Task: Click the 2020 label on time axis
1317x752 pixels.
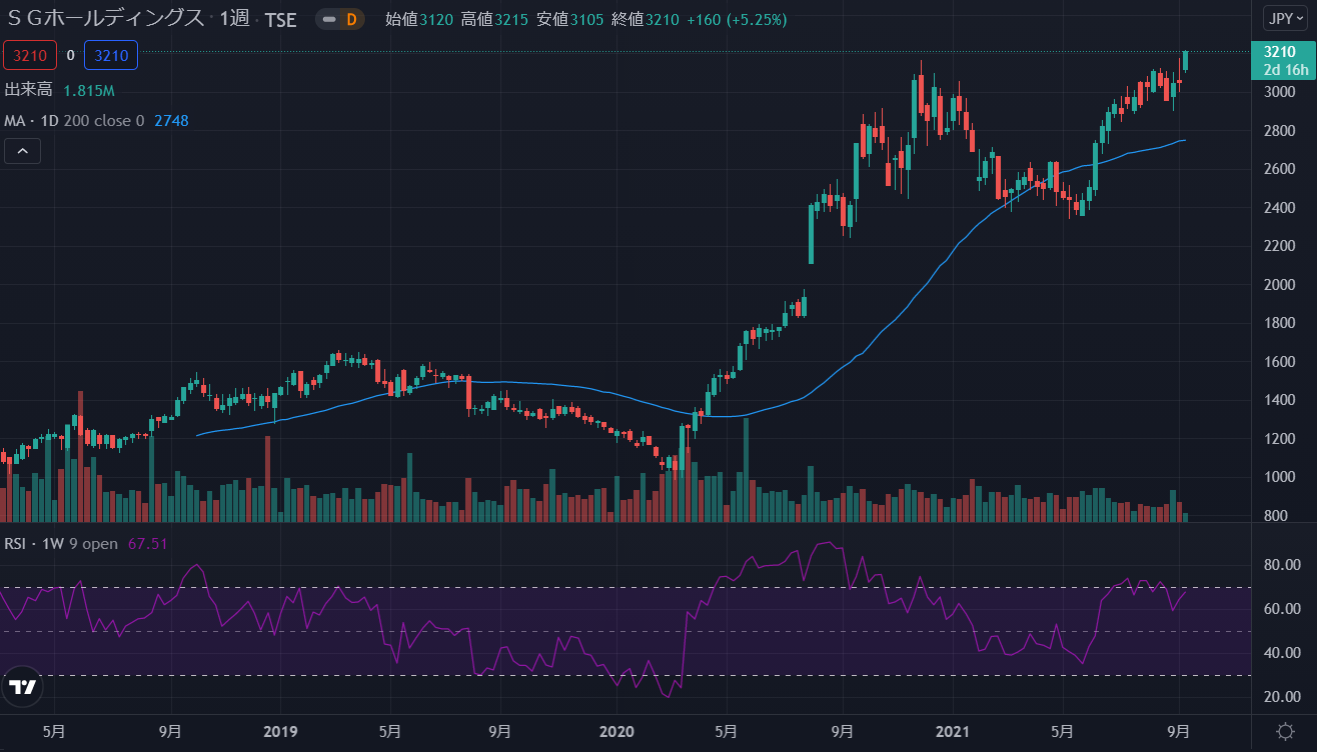Action: (617, 731)
